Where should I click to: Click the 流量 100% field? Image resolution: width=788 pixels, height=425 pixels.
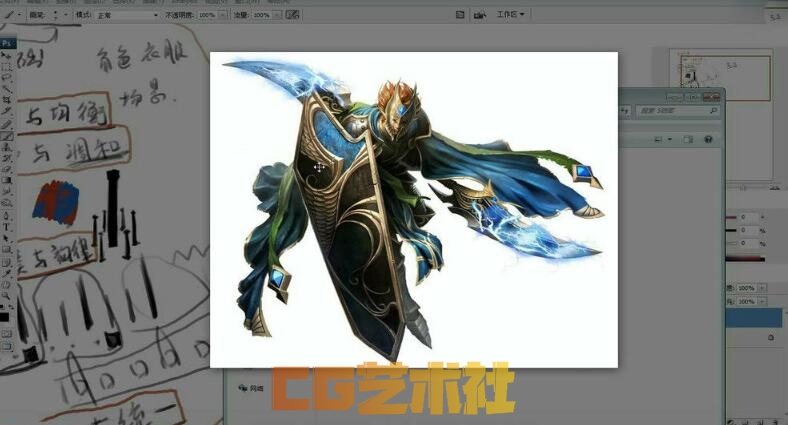coord(262,15)
